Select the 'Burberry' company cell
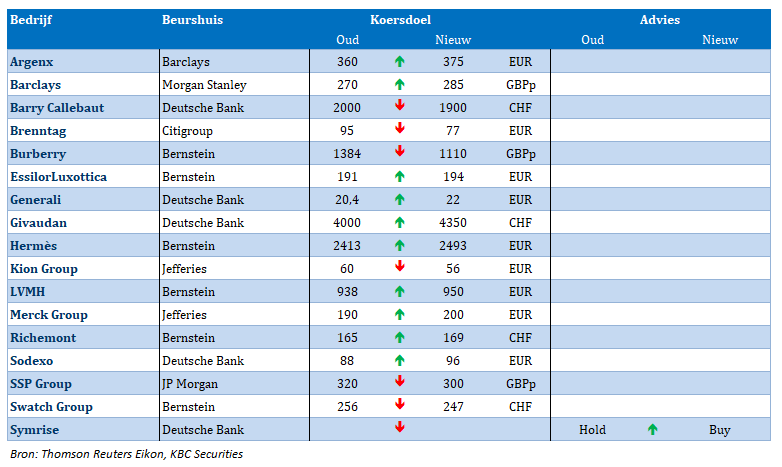The image size is (782, 467). click(x=83, y=153)
